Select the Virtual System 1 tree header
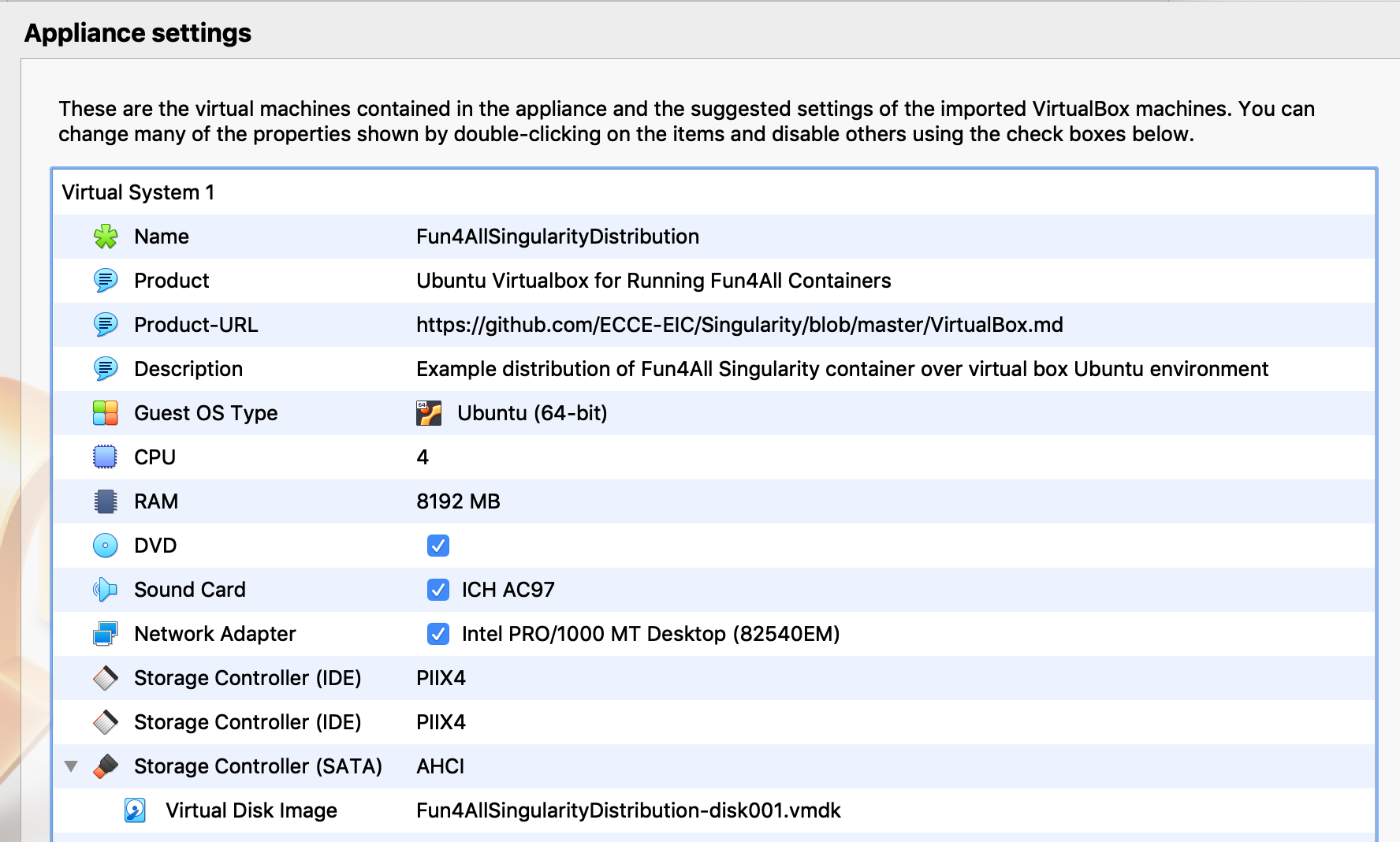 [x=138, y=192]
